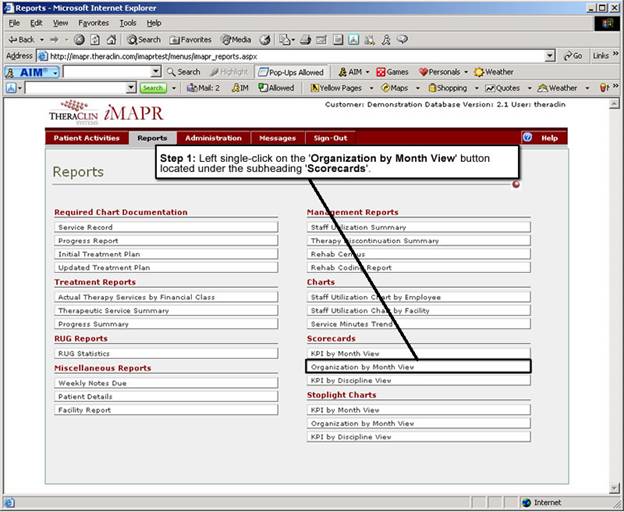624x512 pixels.
Task: Stop page loading with the Stop icon
Action: 79,39
